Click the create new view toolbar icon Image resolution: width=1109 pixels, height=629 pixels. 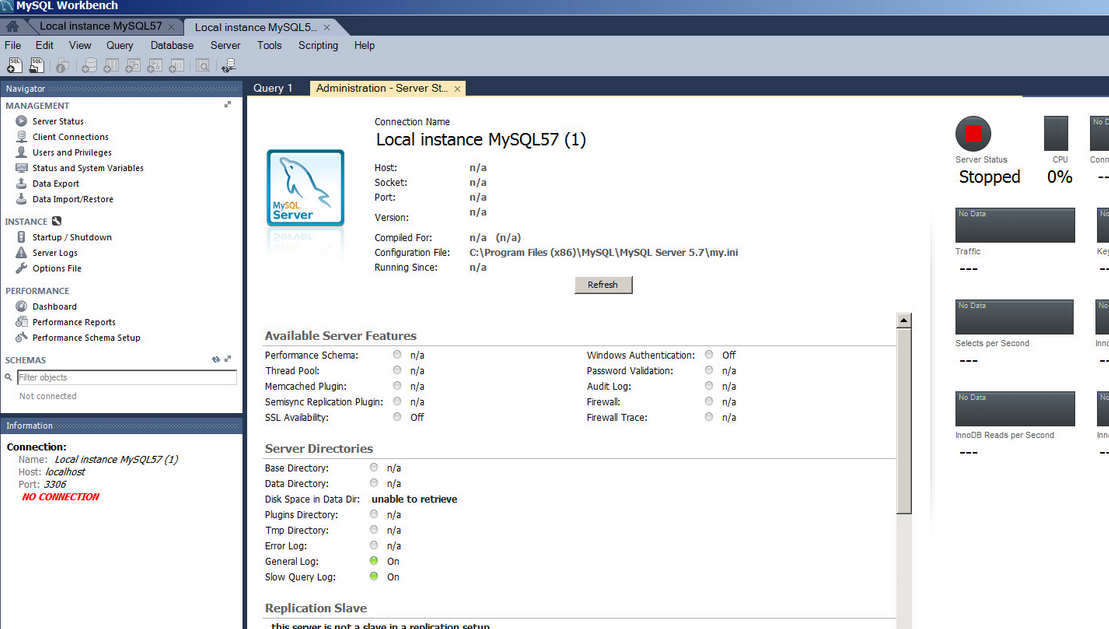[133, 66]
